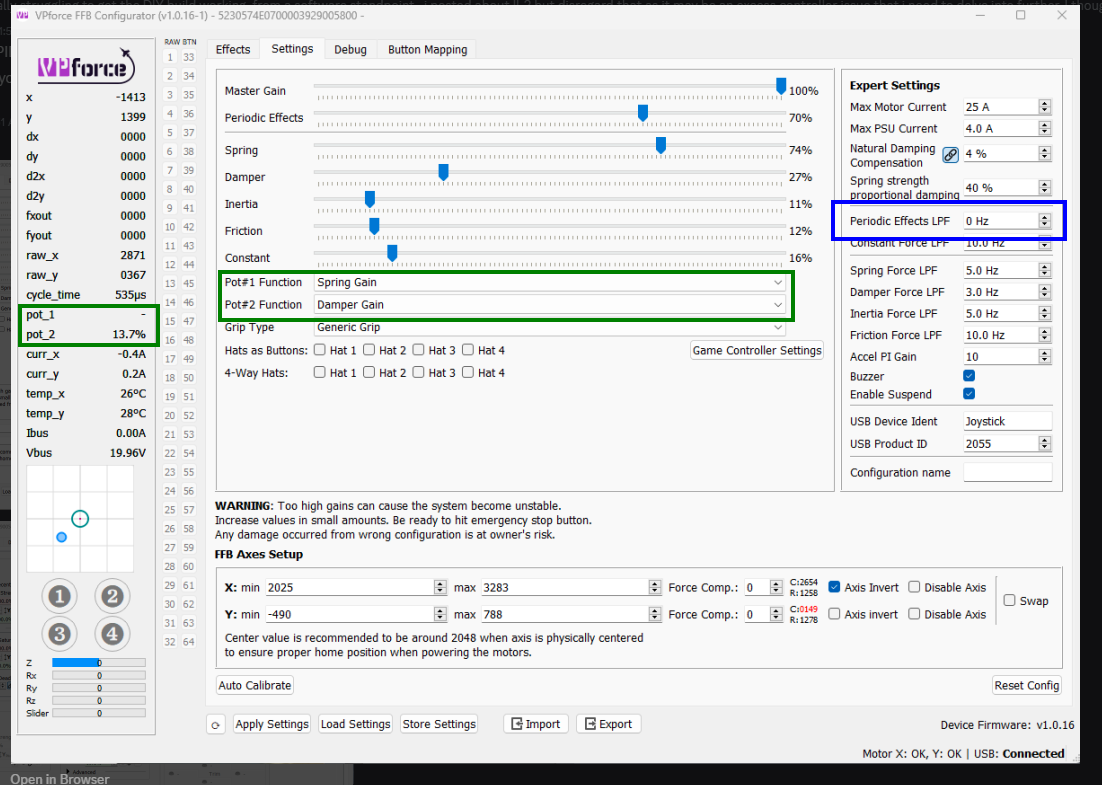Click the Spring slider handle
The image size is (1102, 785).
pyautogui.click(x=661, y=145)
